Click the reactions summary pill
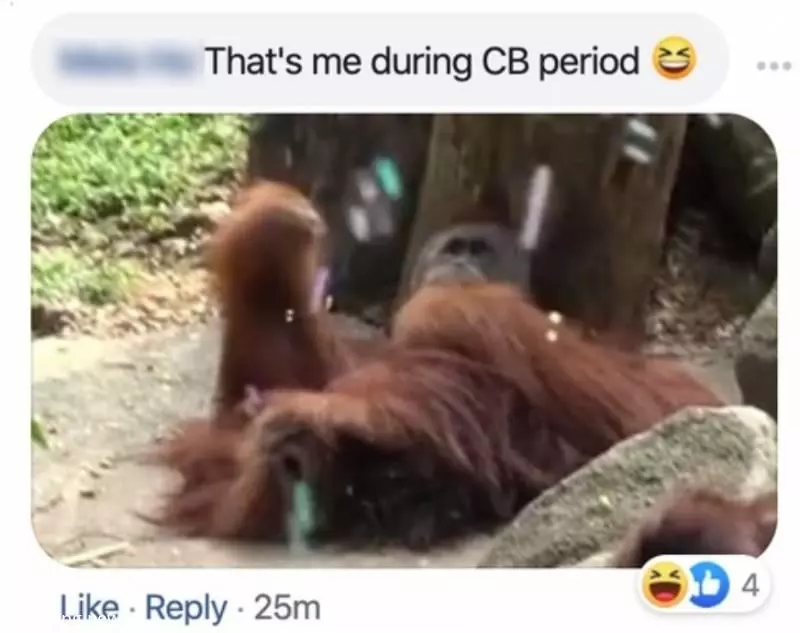Viewport: 800px width, 633px height. coord(704,585)
